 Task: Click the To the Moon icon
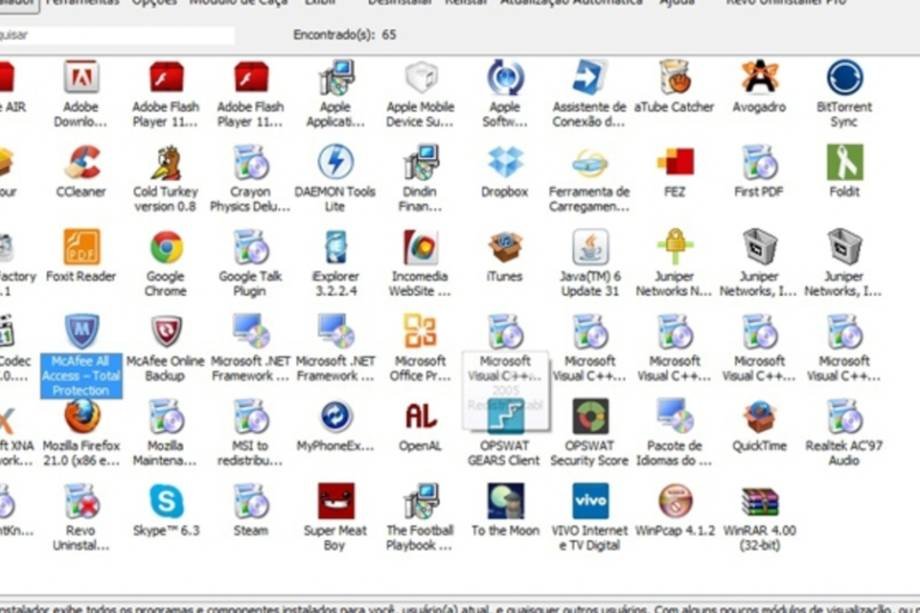505,501
